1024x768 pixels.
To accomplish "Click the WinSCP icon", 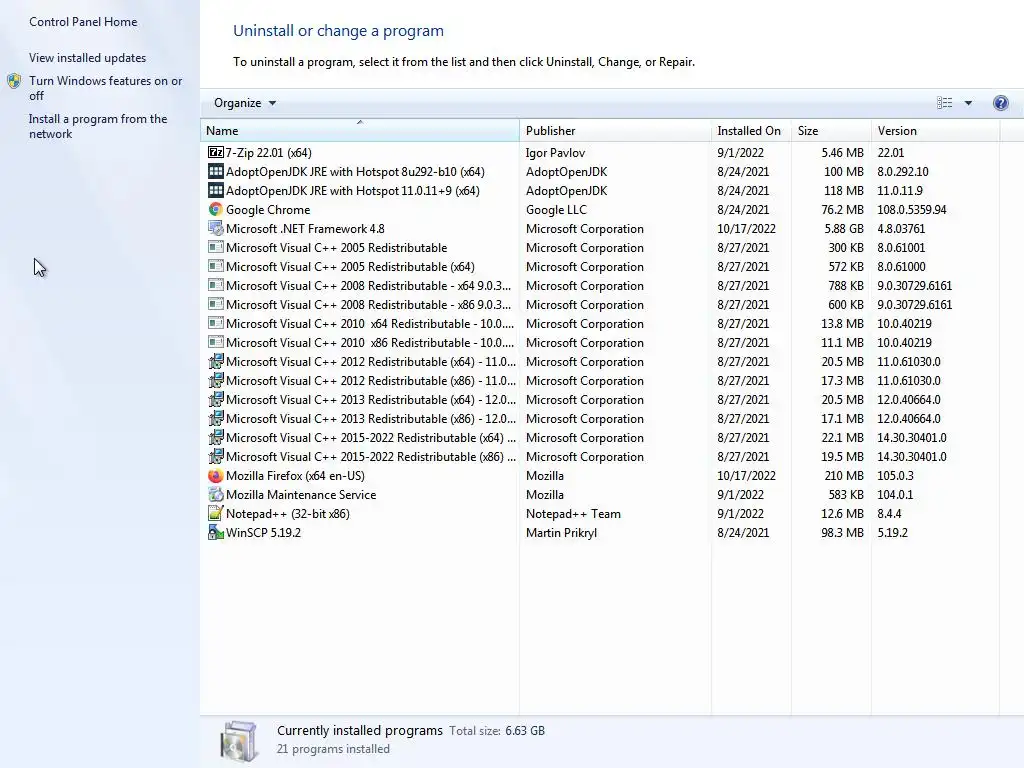I will (x=216, y=532).
